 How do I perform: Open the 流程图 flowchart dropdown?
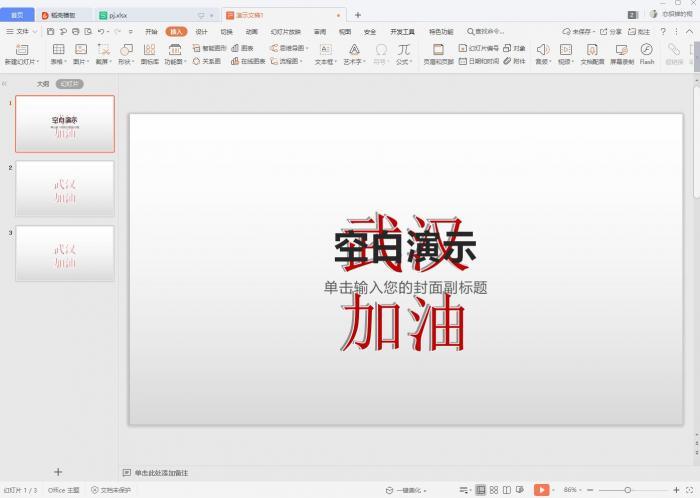pos(287,61)
